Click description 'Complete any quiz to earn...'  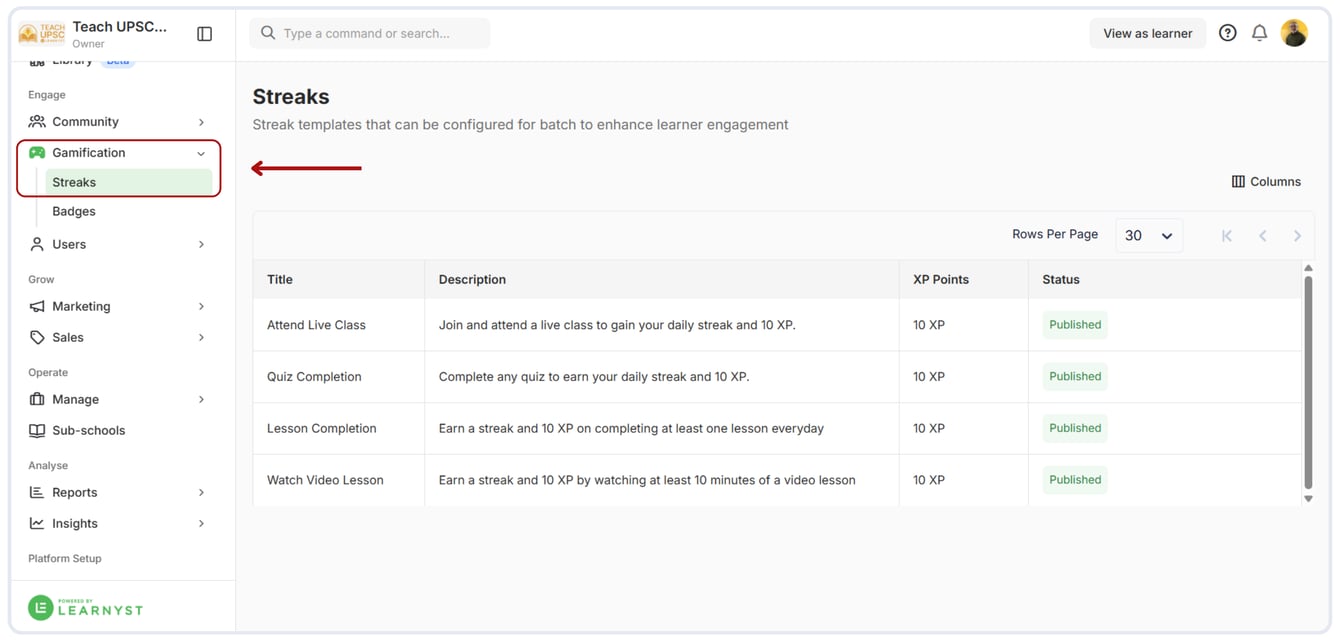pos(594,377)
